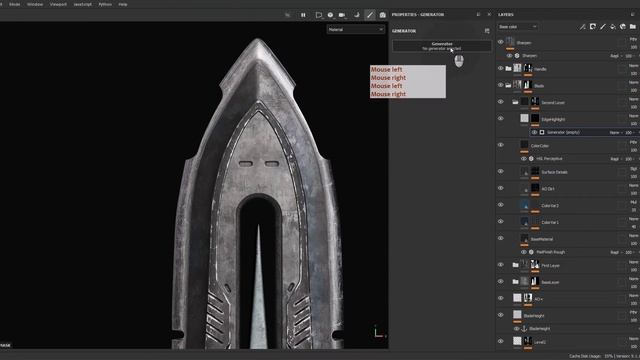This screenshot has width=640, height=360.
Task: Open the Python menu
Action: 105,4
